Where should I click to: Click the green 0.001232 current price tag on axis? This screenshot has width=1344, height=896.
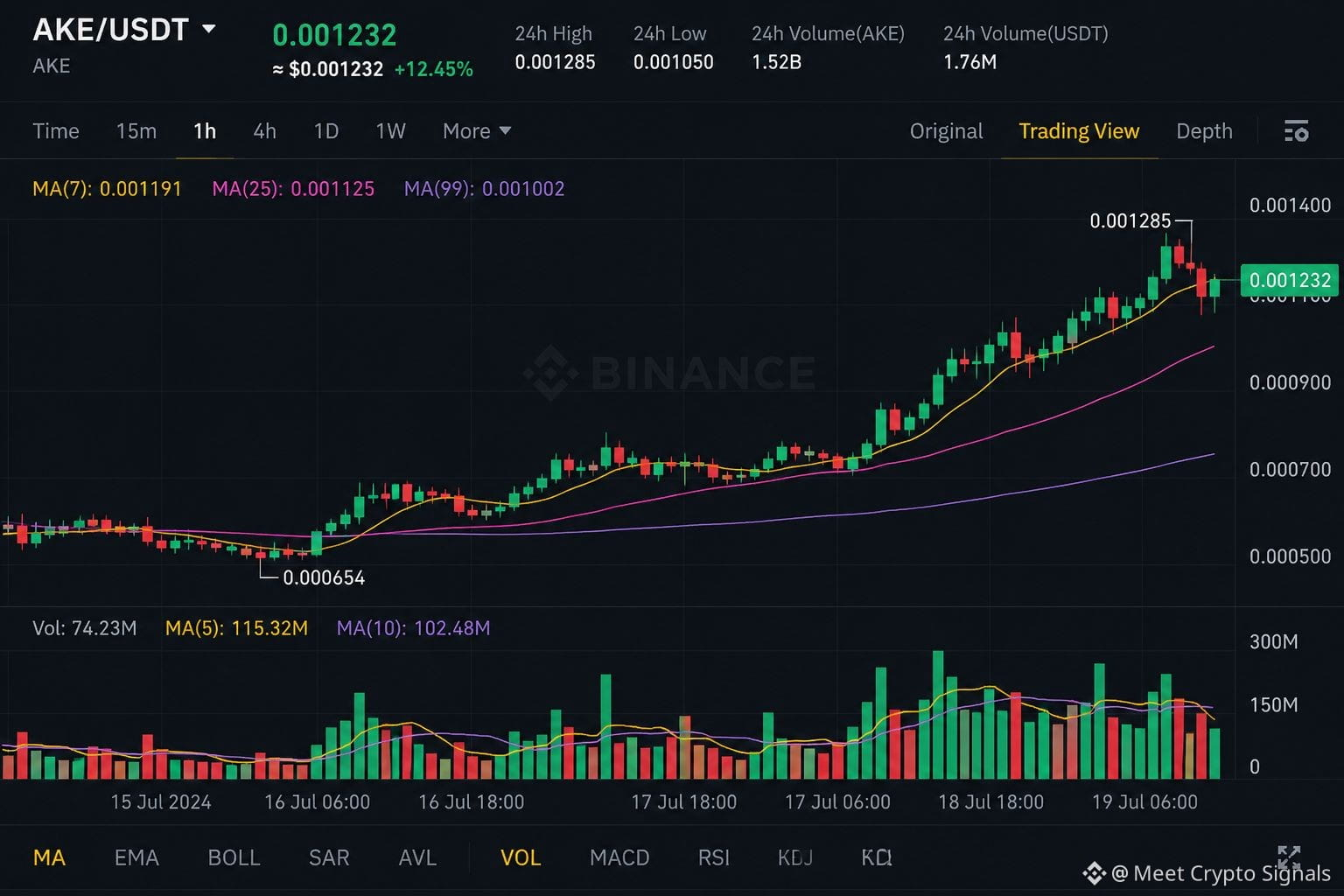point(1290,280)
